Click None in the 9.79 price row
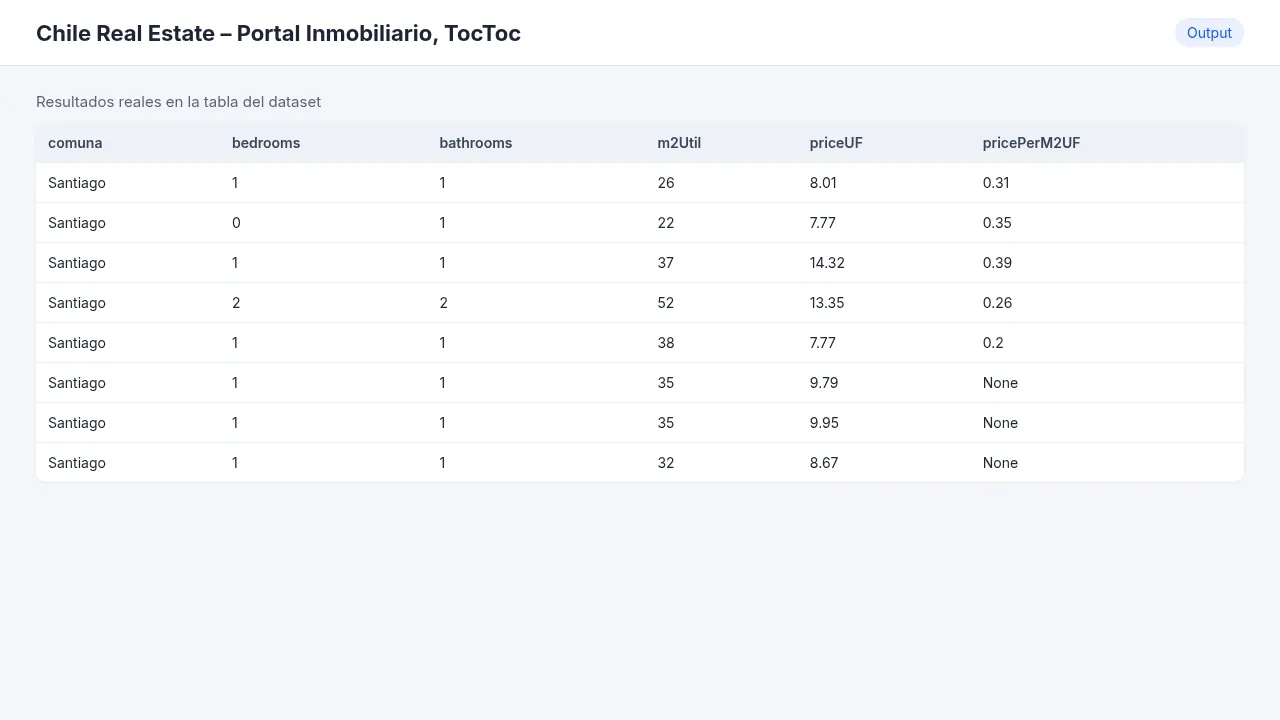Viewport: 1280px width, 720px height. click(1000, 383)
